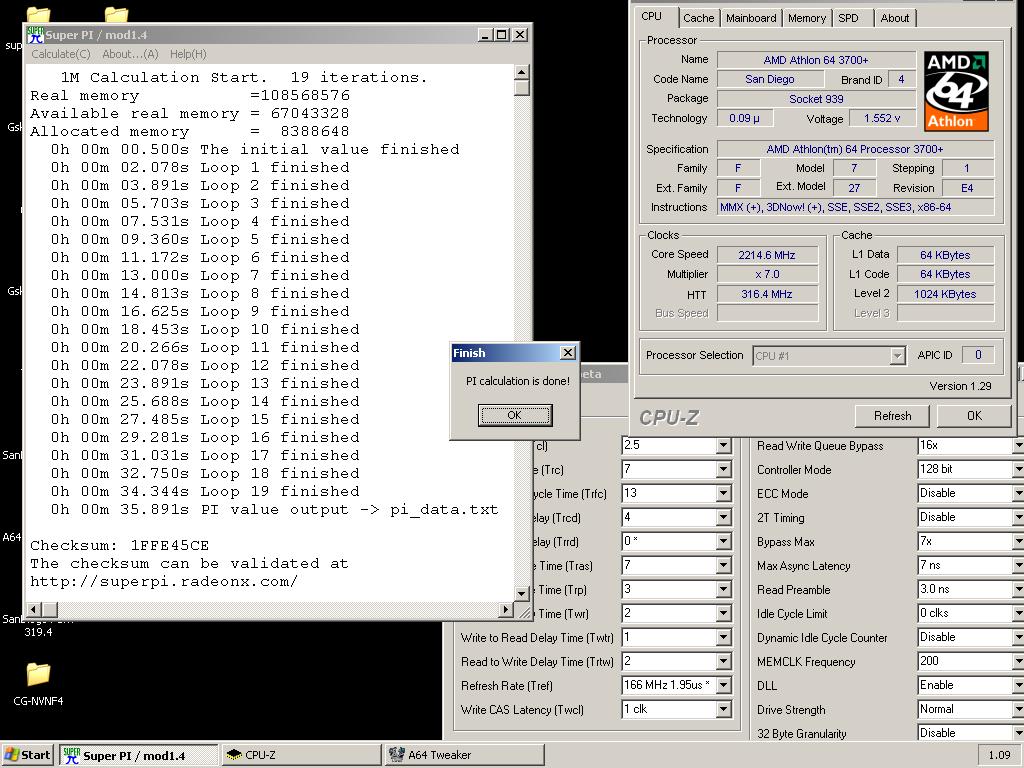Image resolution: width=1024 pixels, height=768 pixels.
Task: Open the MEMCLK Frequency 200 dropdown
Action: [1018, 662]
